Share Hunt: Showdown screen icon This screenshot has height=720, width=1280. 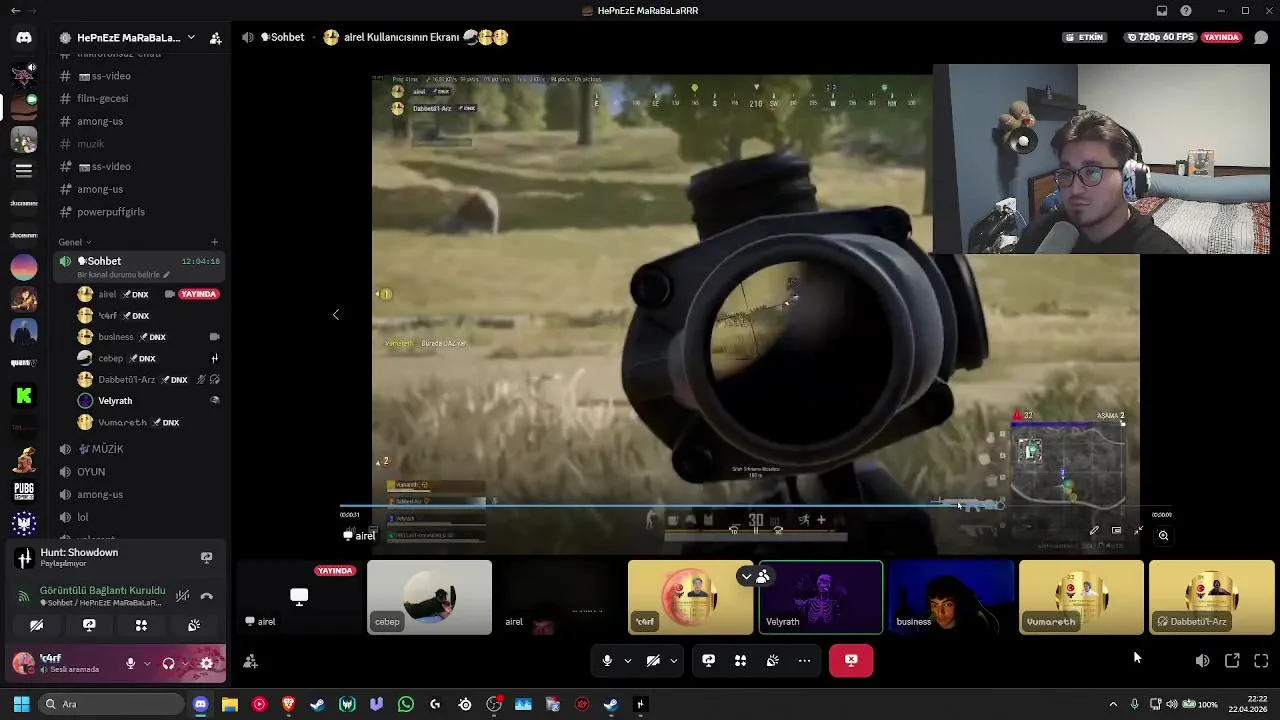tap(206, 557)
